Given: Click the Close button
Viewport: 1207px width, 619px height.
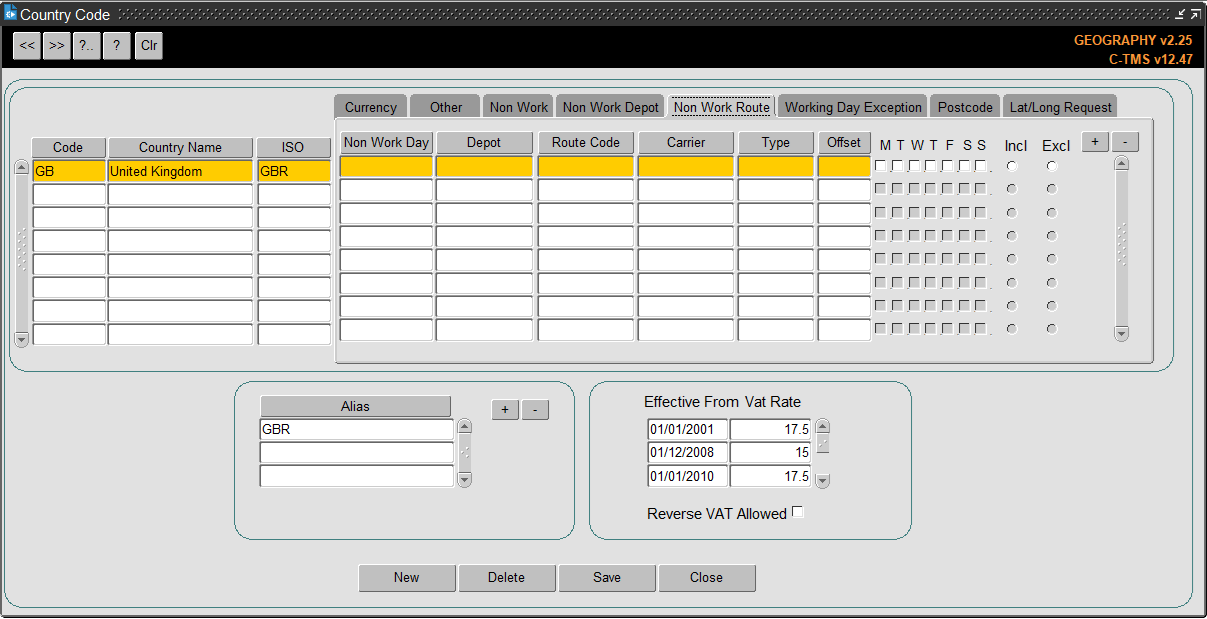Looking at the screenshot, I should point(706,577).
